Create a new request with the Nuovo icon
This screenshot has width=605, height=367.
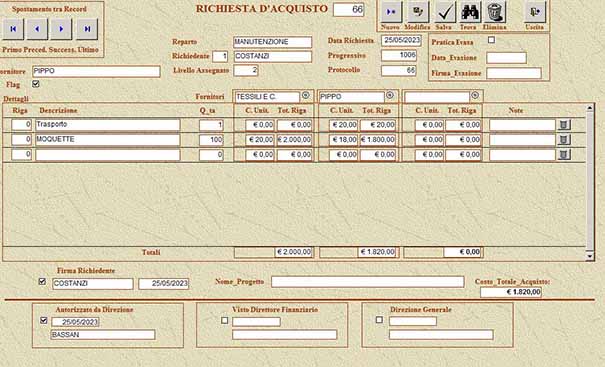coord(391,12)
